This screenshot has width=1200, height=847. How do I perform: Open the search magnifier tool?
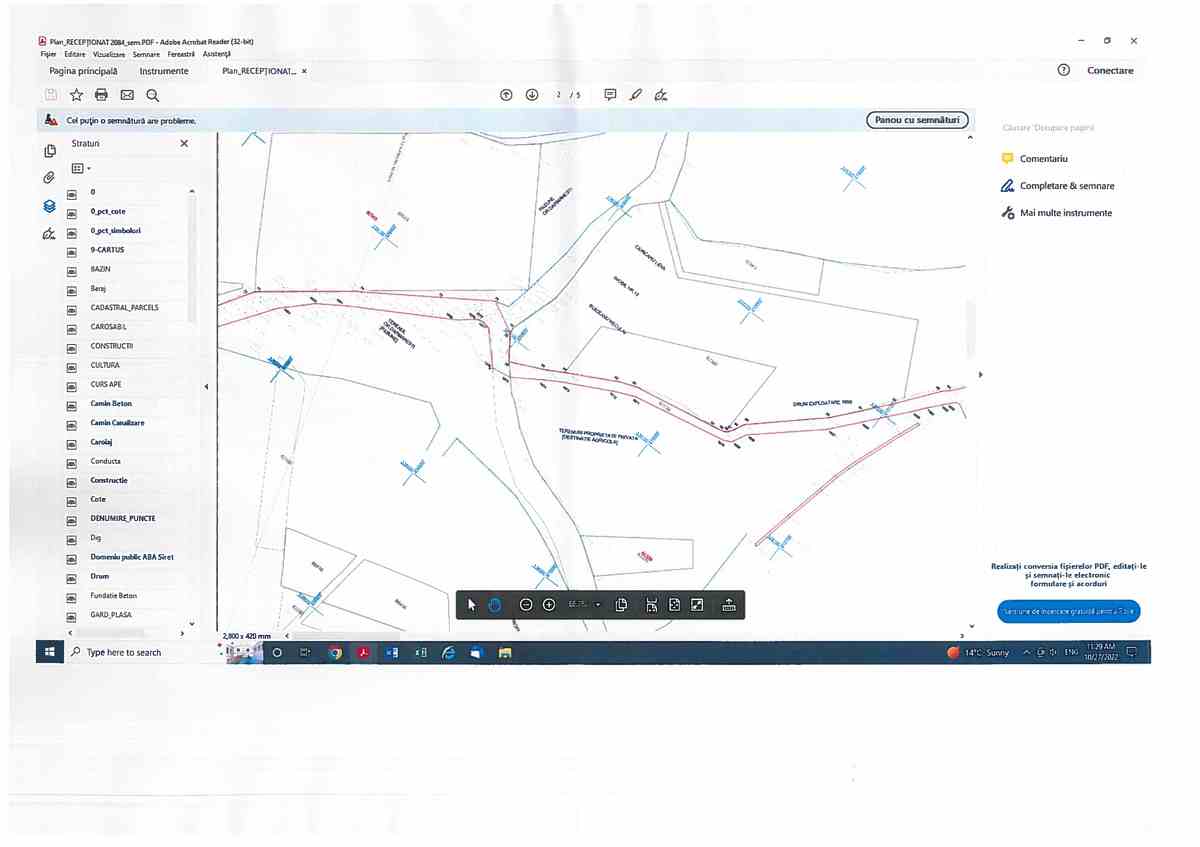pyautogui.click(x=153, y=95)
